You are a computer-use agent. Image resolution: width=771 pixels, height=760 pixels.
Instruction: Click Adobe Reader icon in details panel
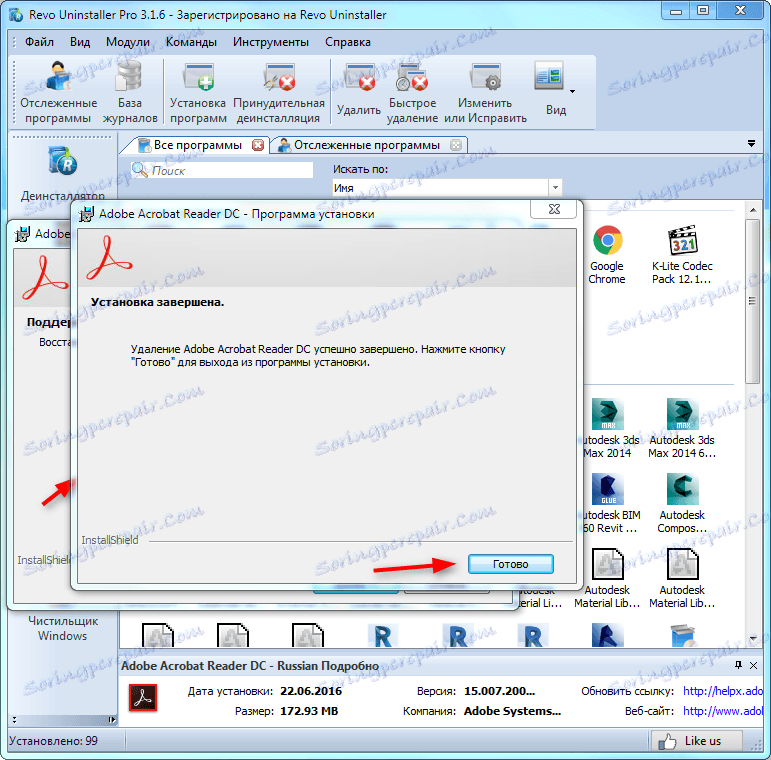(143, 698)
